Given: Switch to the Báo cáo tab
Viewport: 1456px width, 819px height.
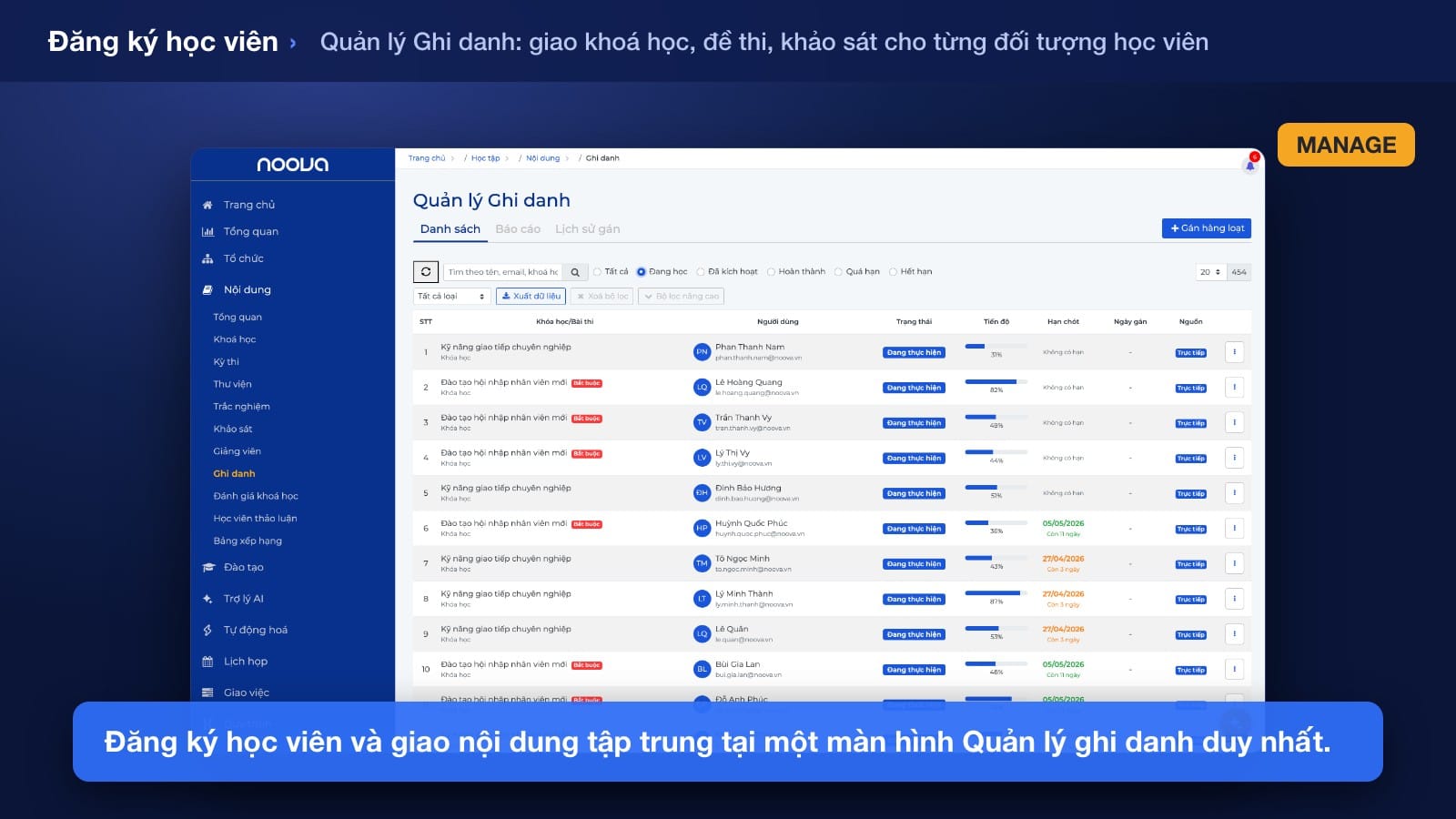Looking at the screenshot, I should click(518, 228).
